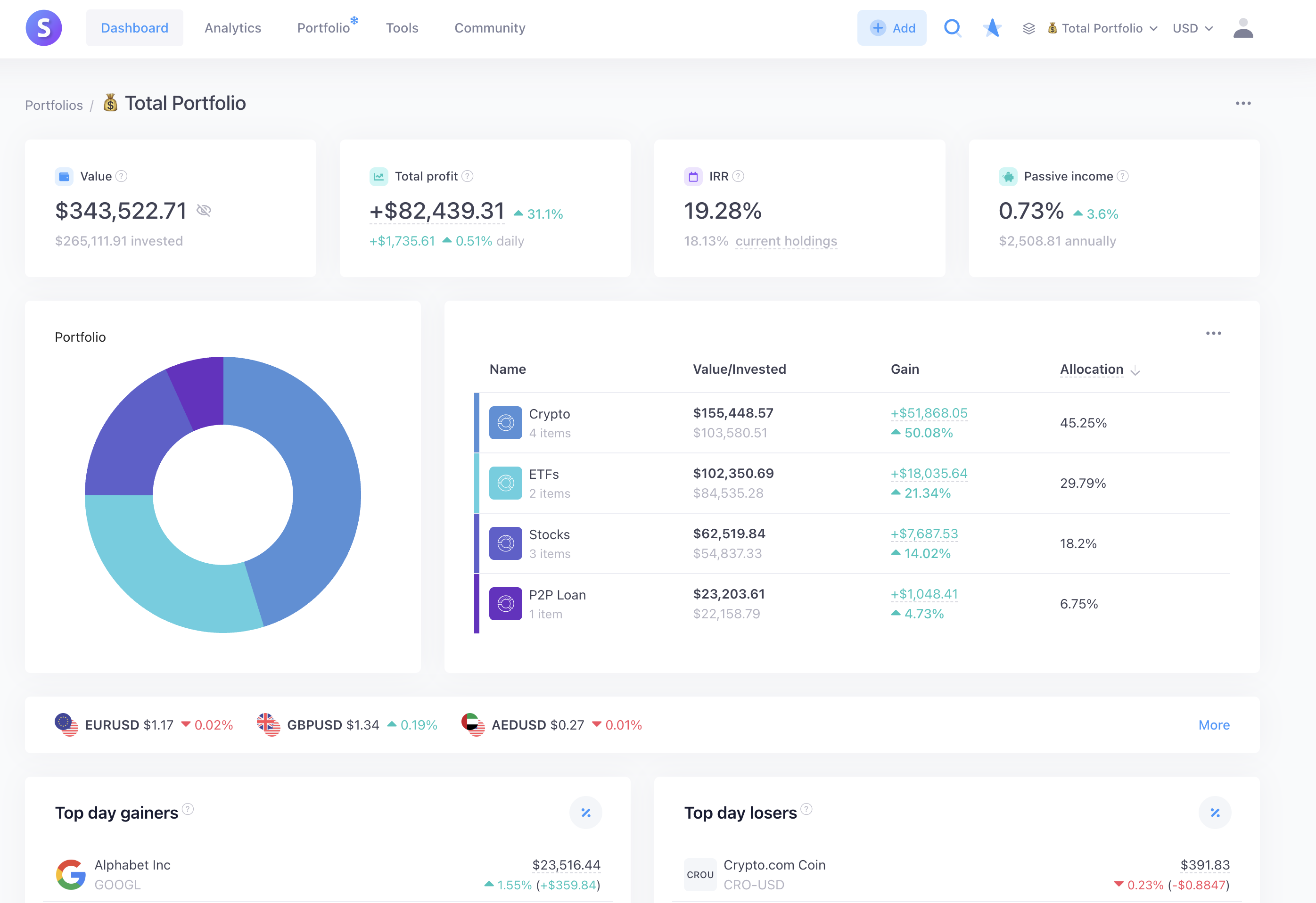Click the Passive income help icon

[1122, 177]
